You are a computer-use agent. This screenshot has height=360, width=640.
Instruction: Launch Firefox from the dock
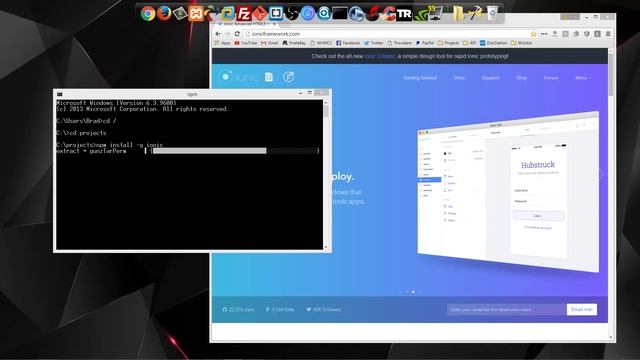(164, 13)
